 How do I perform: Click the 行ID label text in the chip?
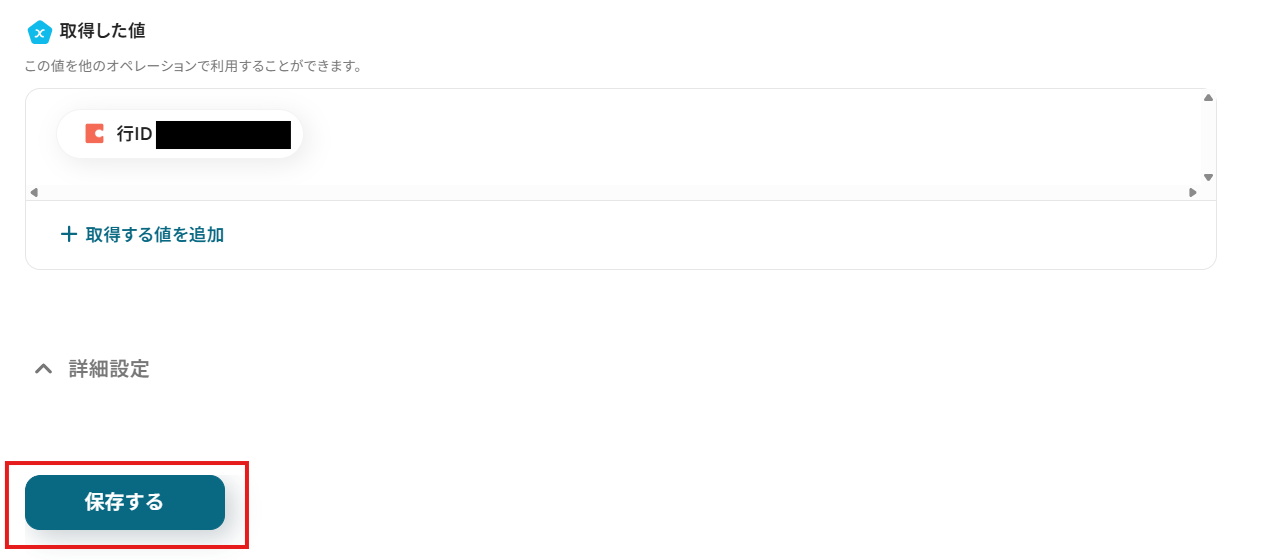click(x=134, y=134)
